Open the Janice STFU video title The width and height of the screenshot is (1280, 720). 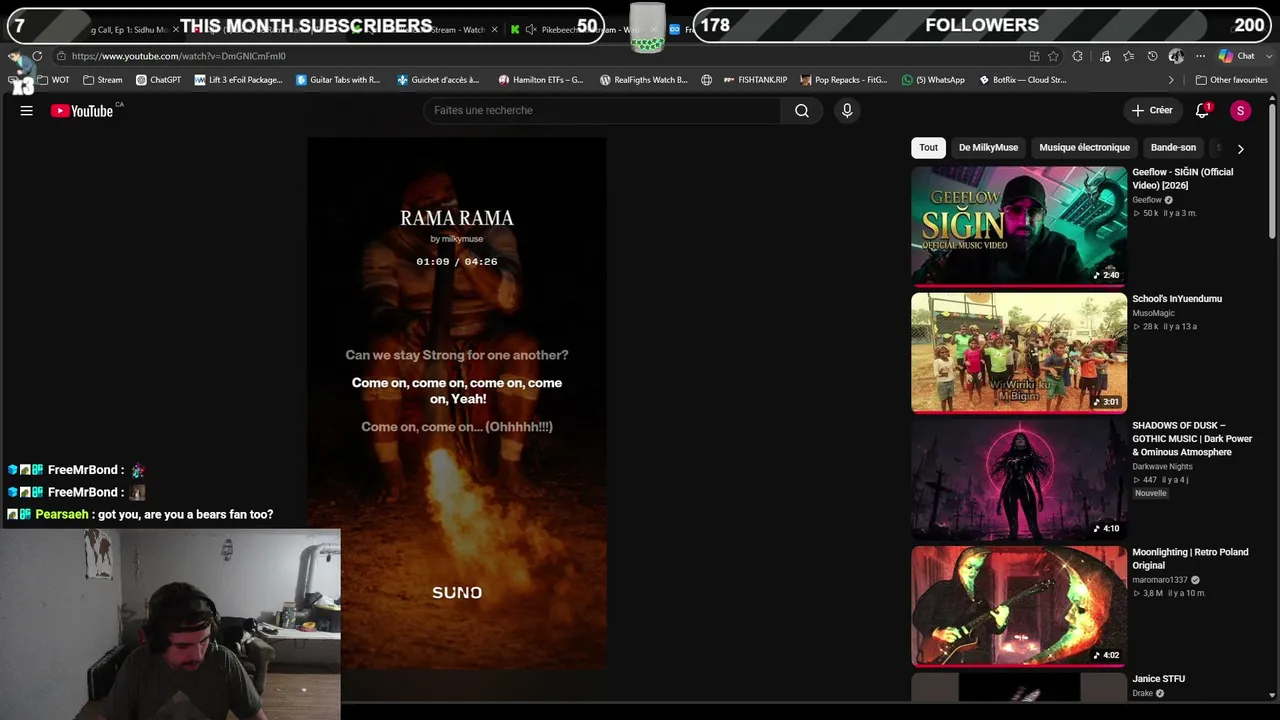tap(1158, 679)
